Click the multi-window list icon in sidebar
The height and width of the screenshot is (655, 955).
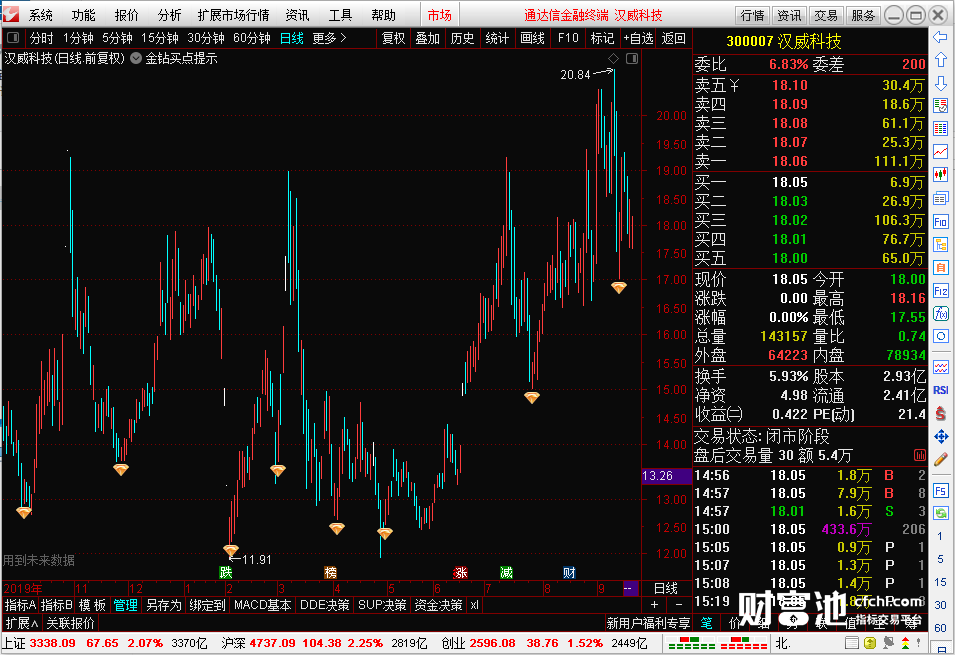pos(940,198)
